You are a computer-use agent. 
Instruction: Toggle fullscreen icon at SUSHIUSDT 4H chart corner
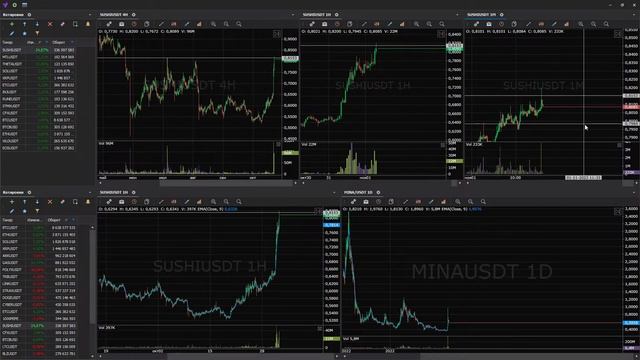click(276, 34)
